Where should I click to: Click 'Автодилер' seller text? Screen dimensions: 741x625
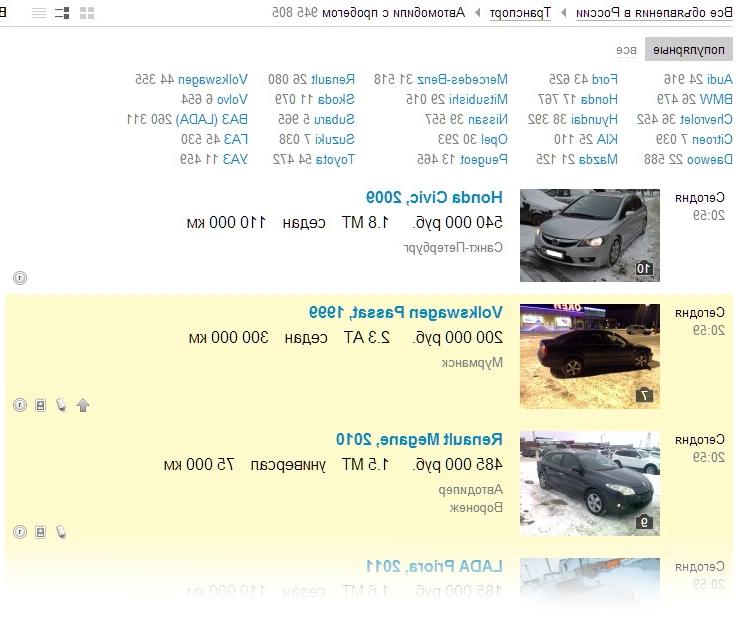coord(471,490)
